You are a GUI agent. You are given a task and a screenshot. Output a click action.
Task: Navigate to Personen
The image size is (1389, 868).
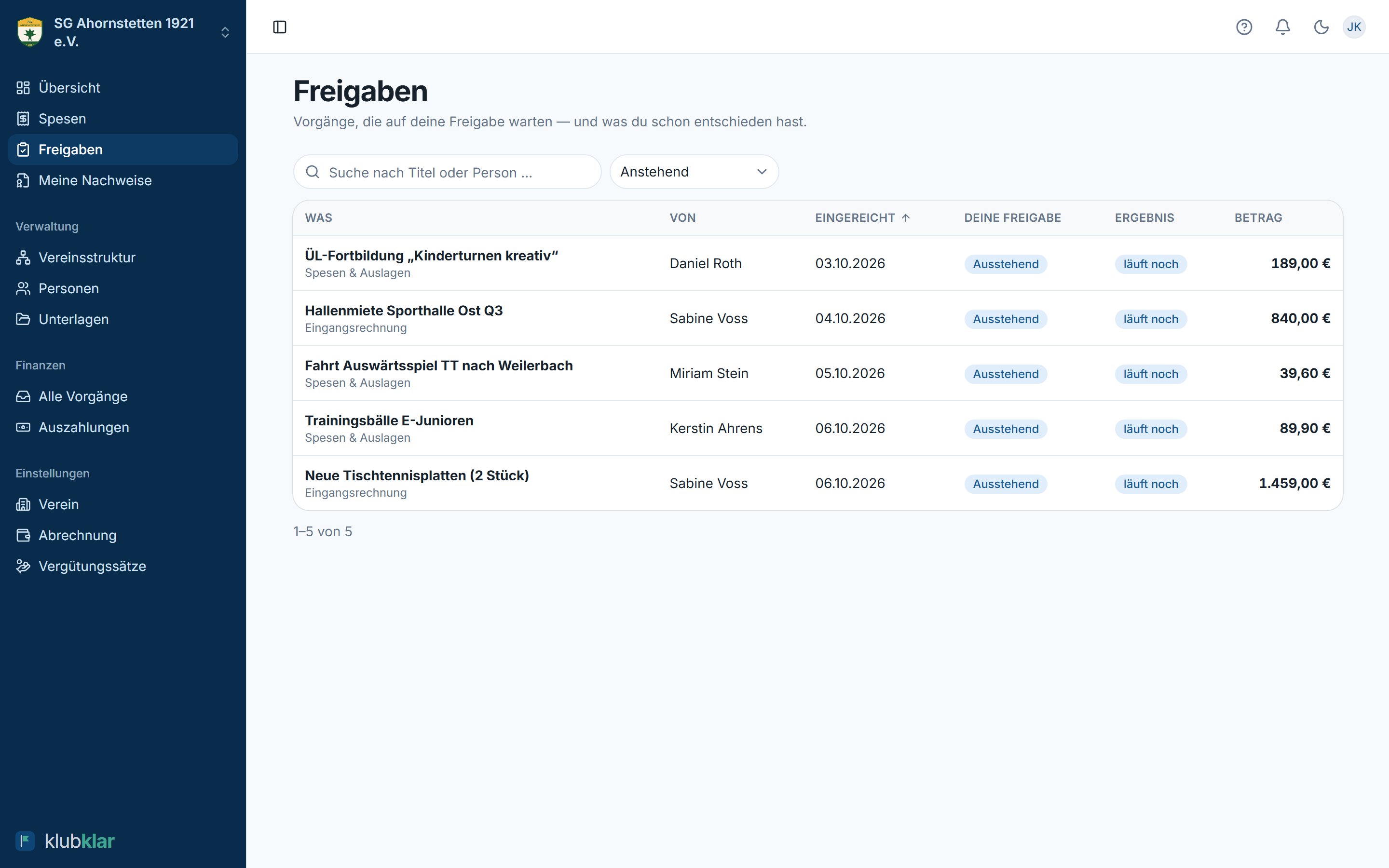click(x=123, y=289)
